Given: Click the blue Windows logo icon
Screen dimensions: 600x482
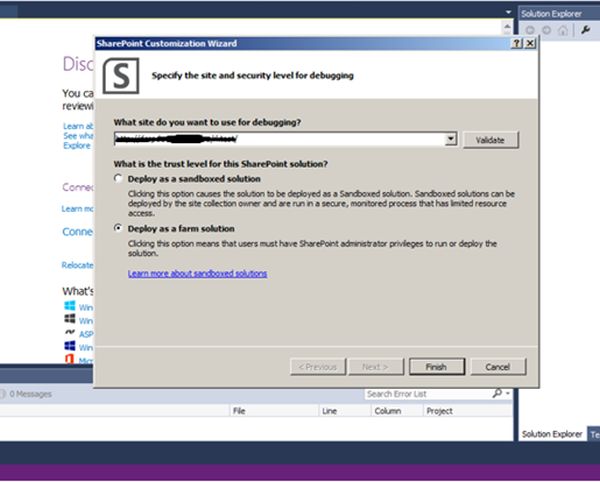Looking at the screenshot, I should point(70,306).
